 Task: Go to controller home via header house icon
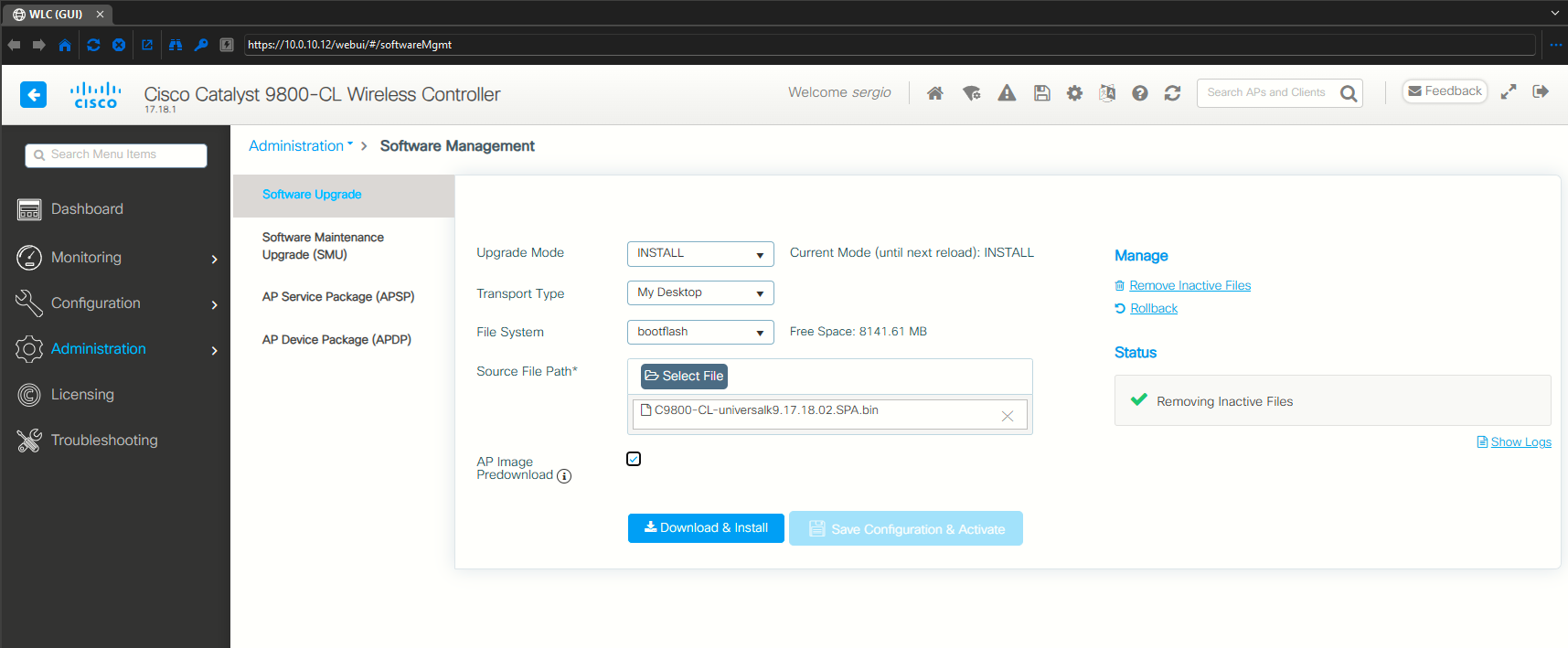(x=934, y=93)
